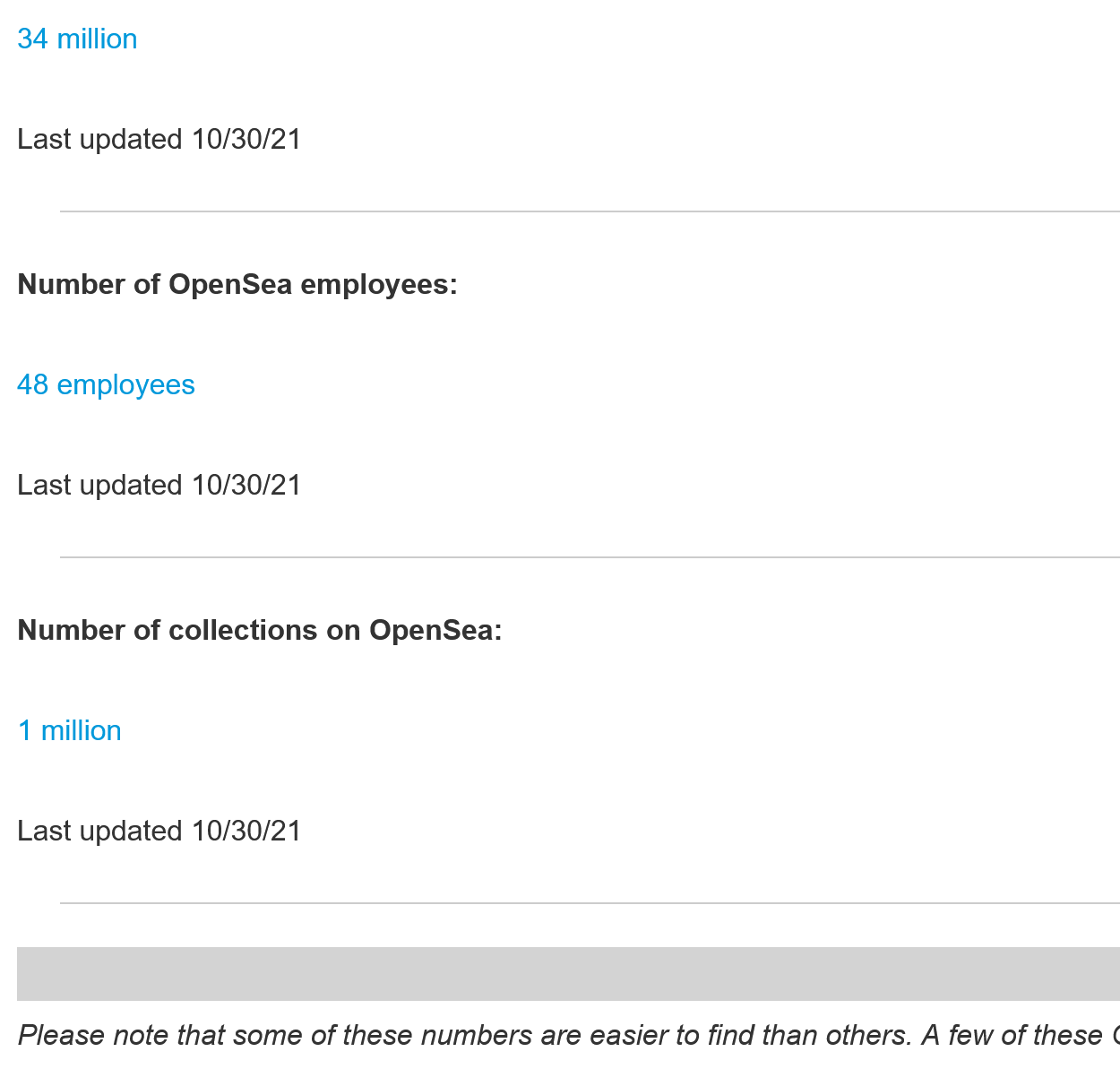
Task: Open the "34 million" link
Action: click(x=77, y=39)
